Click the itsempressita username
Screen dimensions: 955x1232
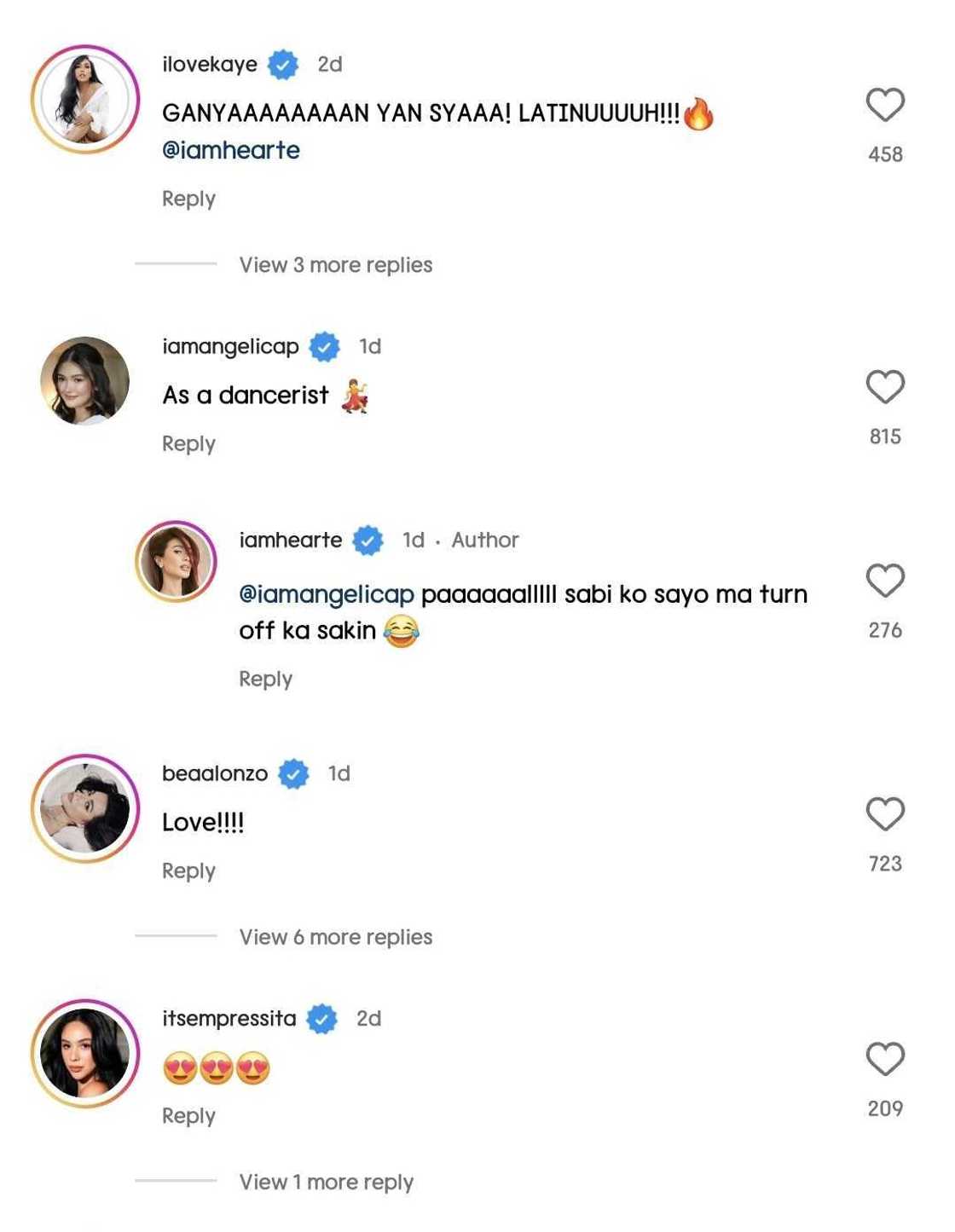229,1019
